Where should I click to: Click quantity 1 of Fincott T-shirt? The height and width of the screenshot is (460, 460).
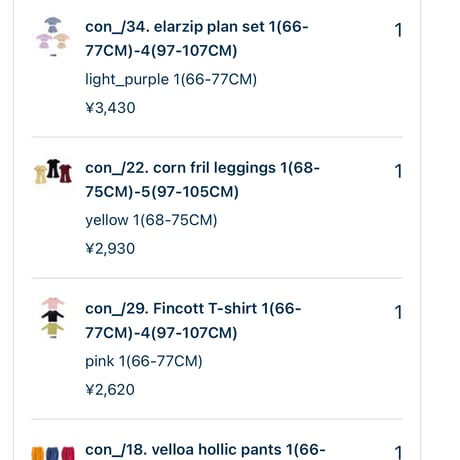tap(398, 312)
